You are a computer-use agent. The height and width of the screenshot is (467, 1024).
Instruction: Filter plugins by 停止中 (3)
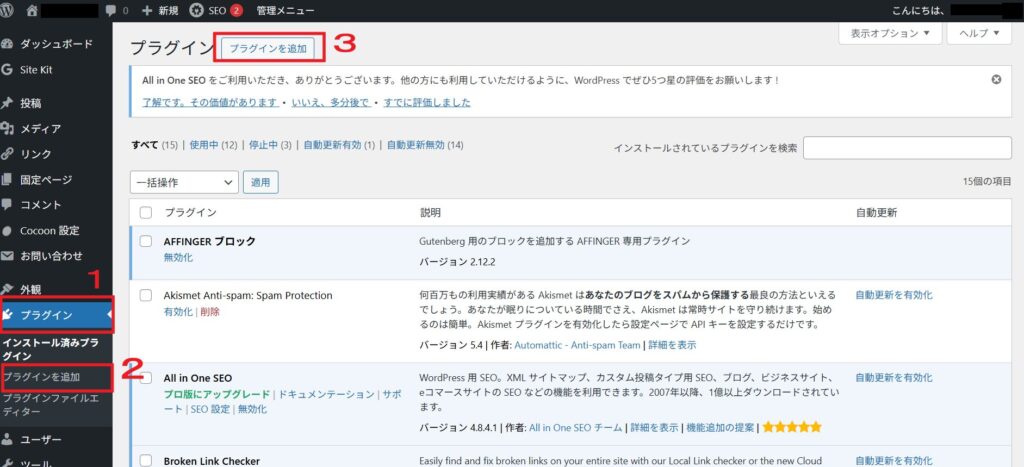[270, 145]
